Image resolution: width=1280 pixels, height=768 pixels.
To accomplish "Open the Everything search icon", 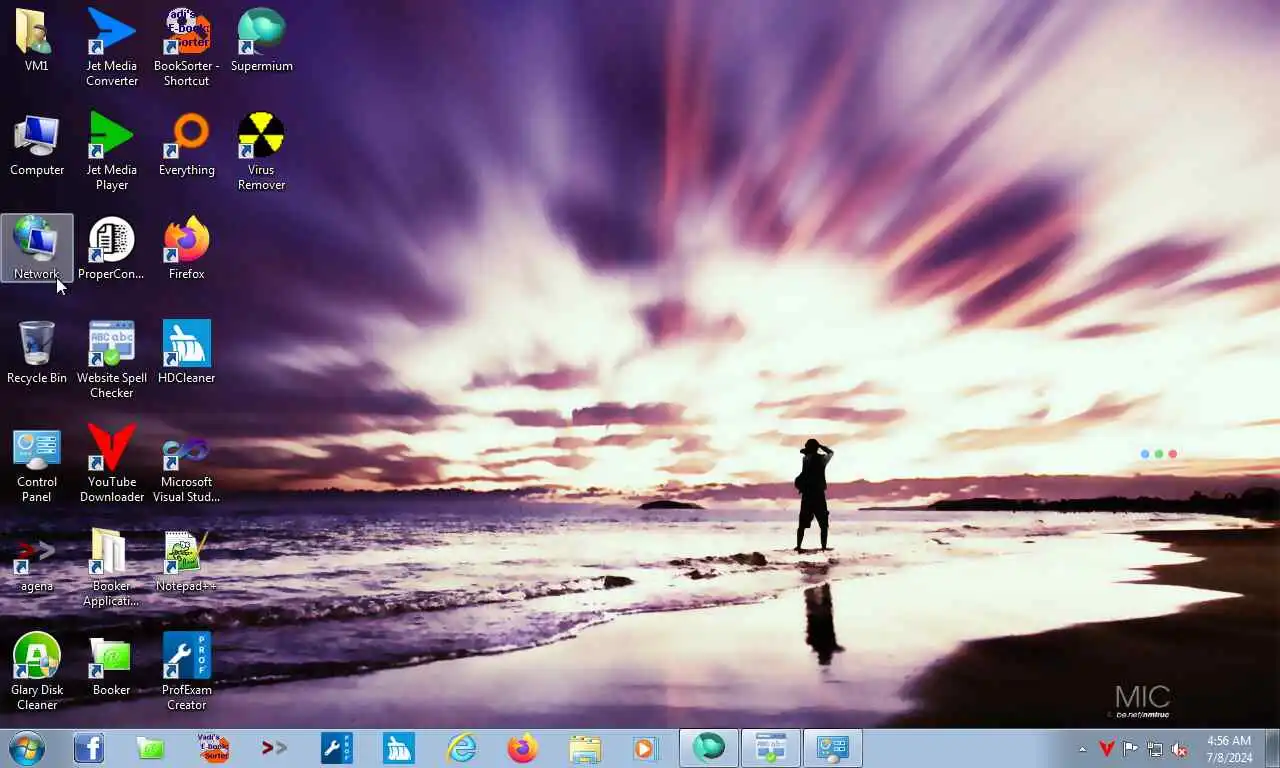I will [x=187, y=145].
